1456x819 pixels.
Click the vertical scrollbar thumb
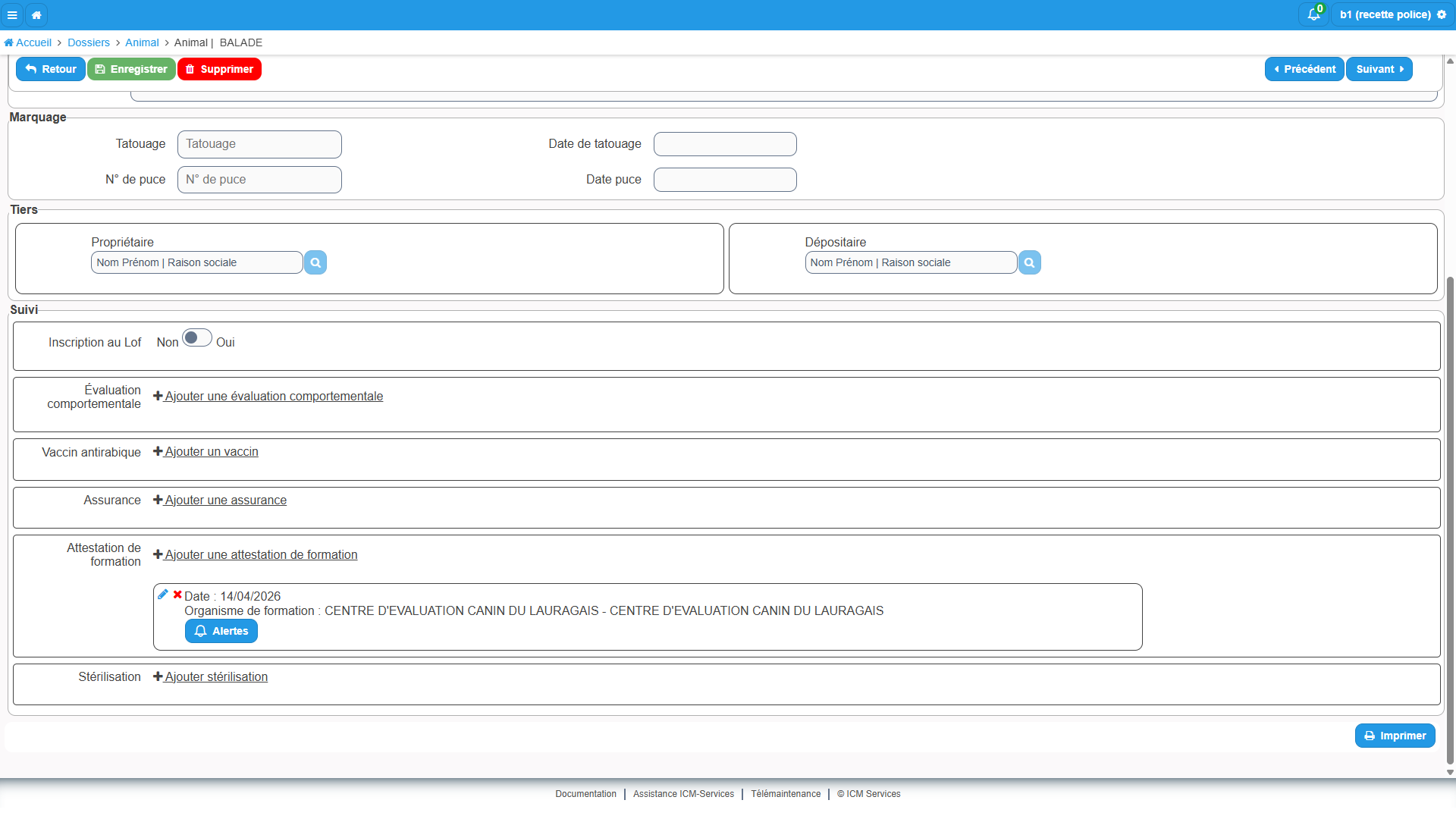(x=1450, y=520)
